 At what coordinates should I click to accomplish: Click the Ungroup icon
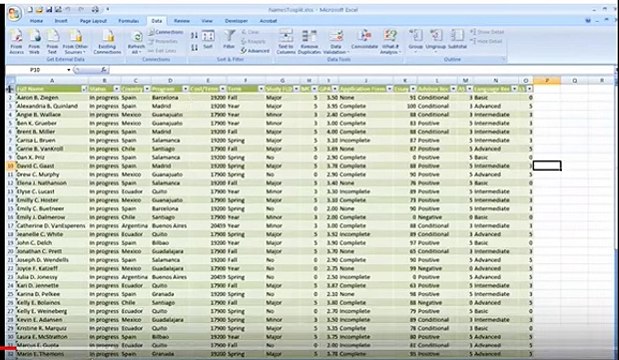[436, 41]
